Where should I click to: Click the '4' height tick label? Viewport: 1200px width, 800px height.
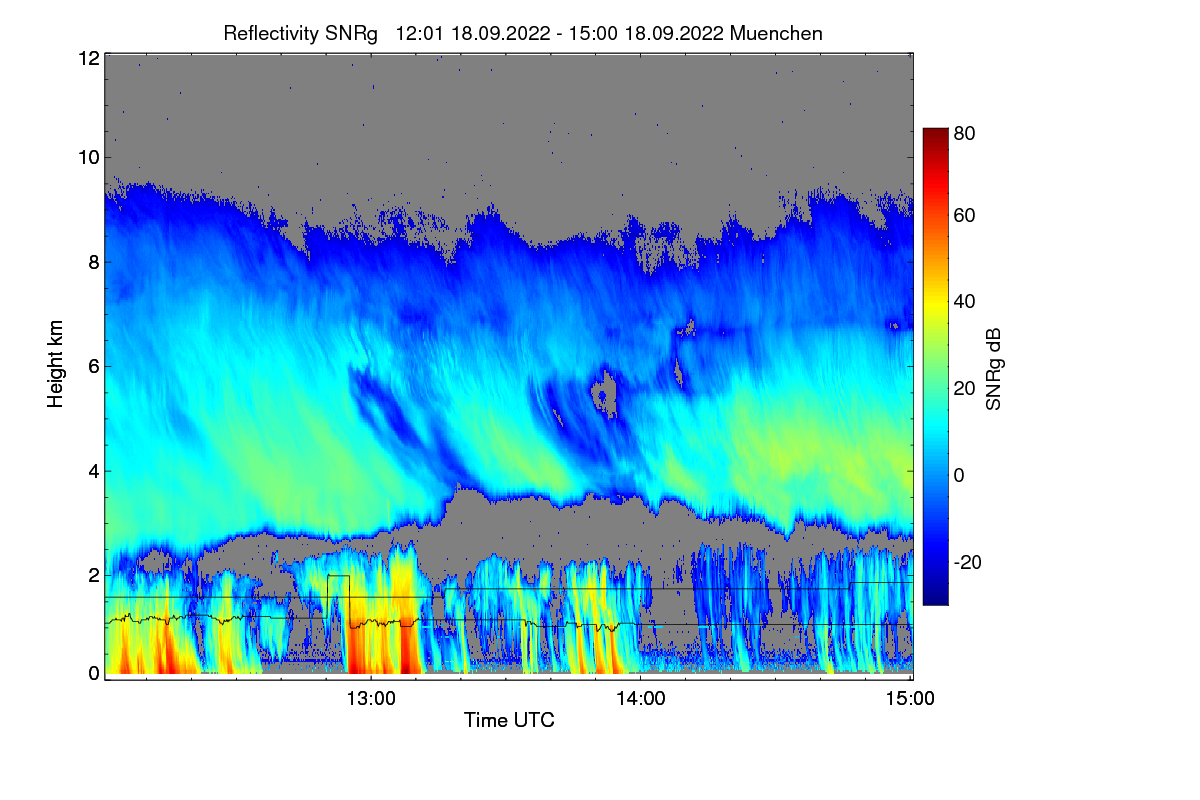94,470
